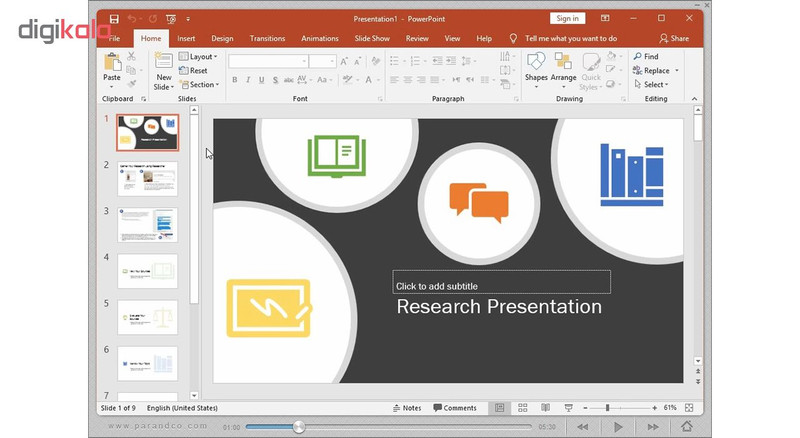Open the Slide Show tab
Screen dimensions: 800x438
(372, 38)
